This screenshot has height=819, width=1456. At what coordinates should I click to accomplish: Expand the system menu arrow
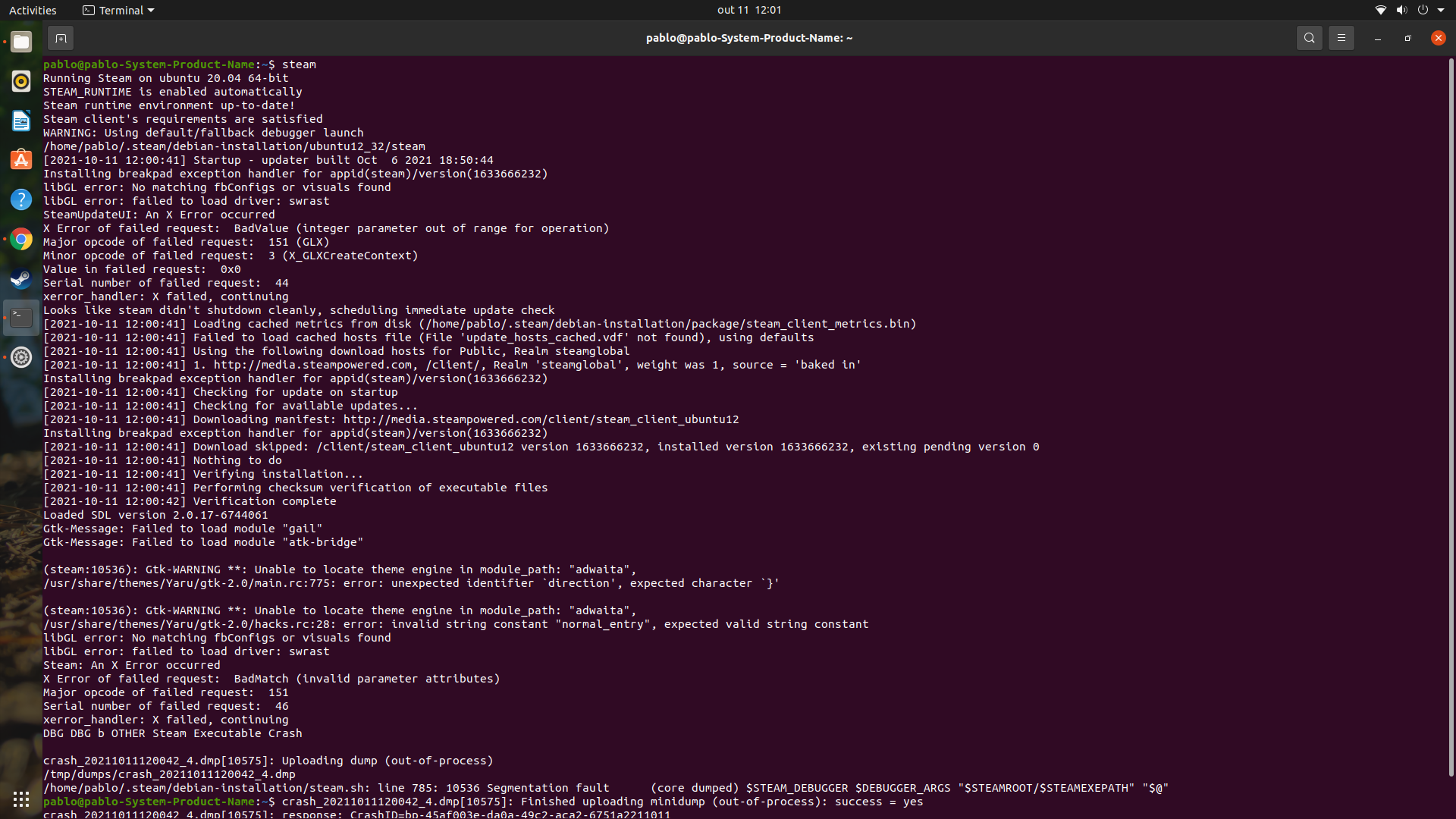coord(1441,10)
